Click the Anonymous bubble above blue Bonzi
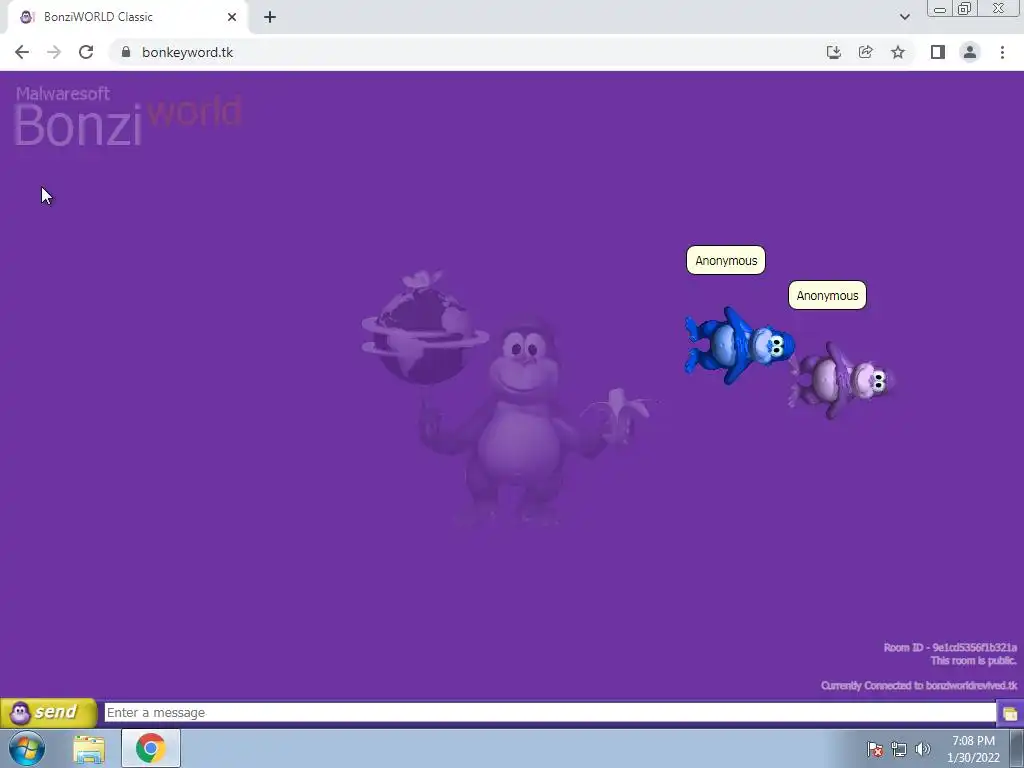The height and width of the screenshot is (768, 1024). click(726, 261)
